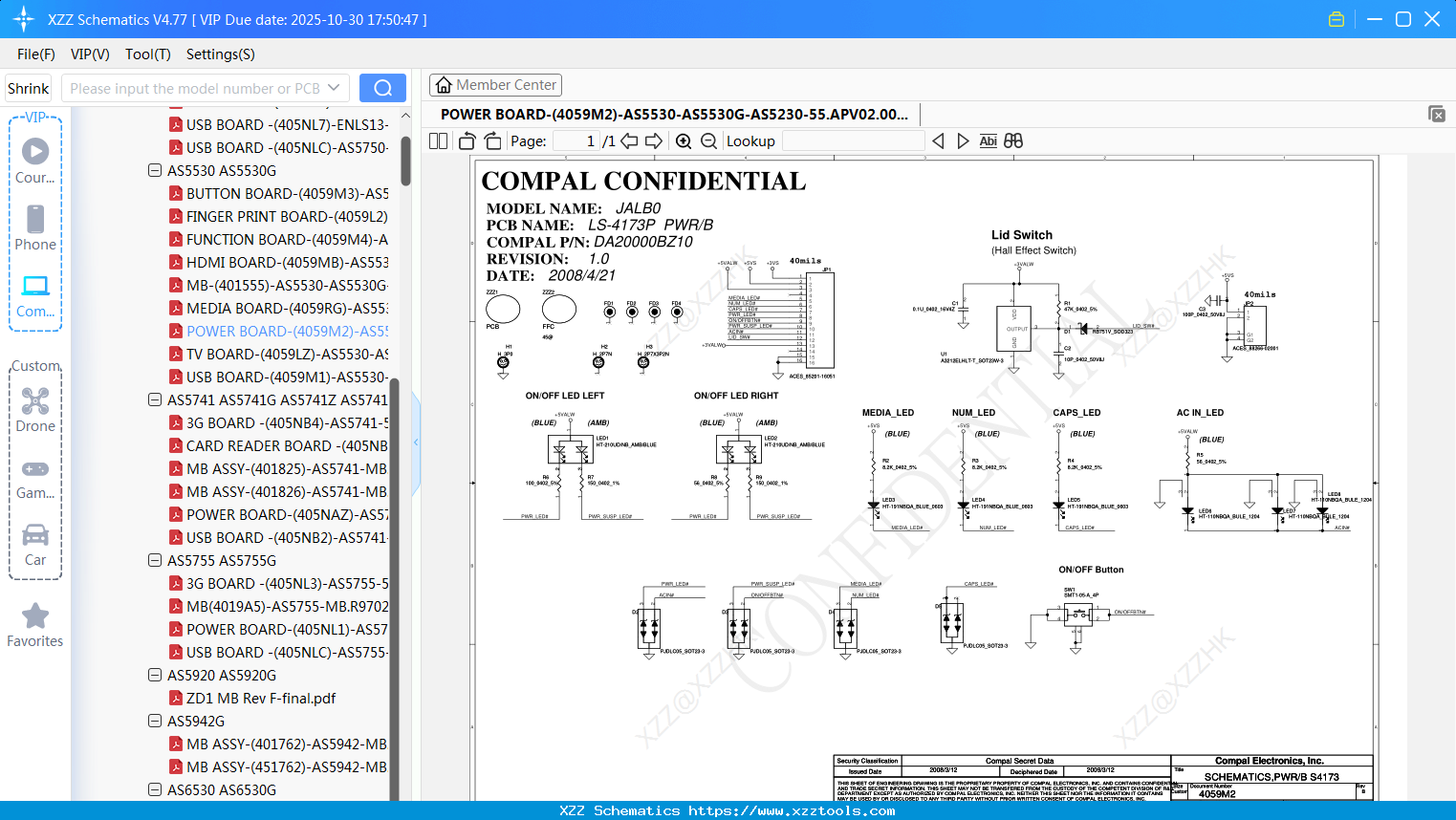
Task: Toggle the Abi whole-word match icon
Action: [x=989, y=140]
